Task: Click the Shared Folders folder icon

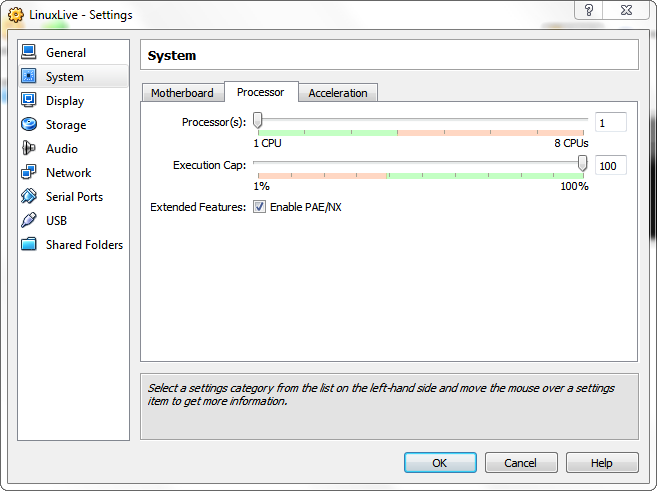Action: pyautogui.click(x=29, y=244)
